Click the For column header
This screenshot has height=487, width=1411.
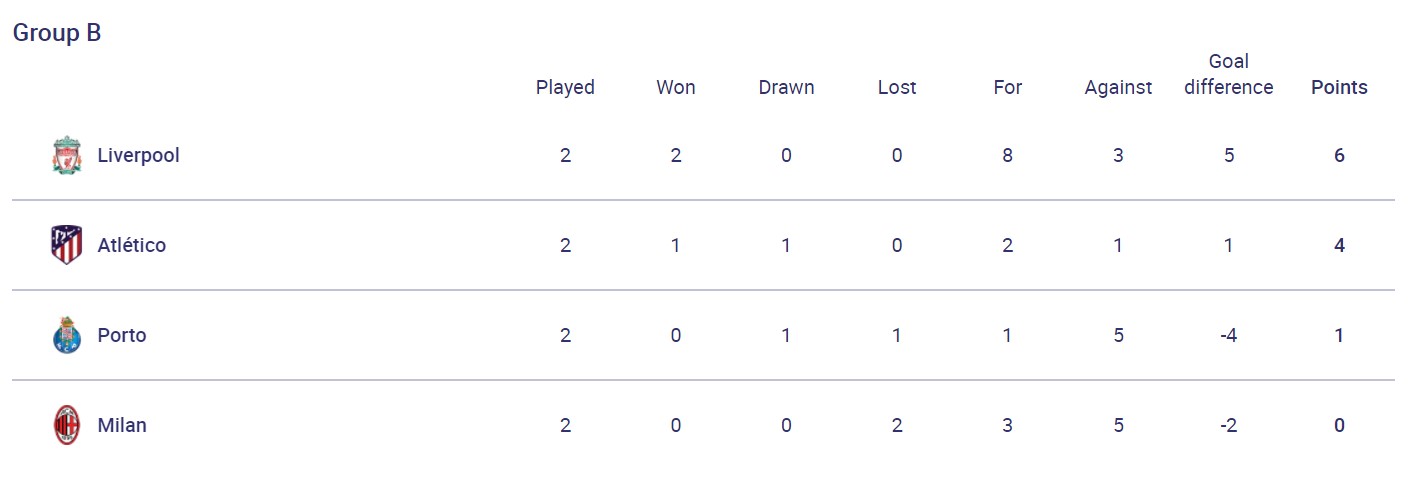pos(1007,88)
